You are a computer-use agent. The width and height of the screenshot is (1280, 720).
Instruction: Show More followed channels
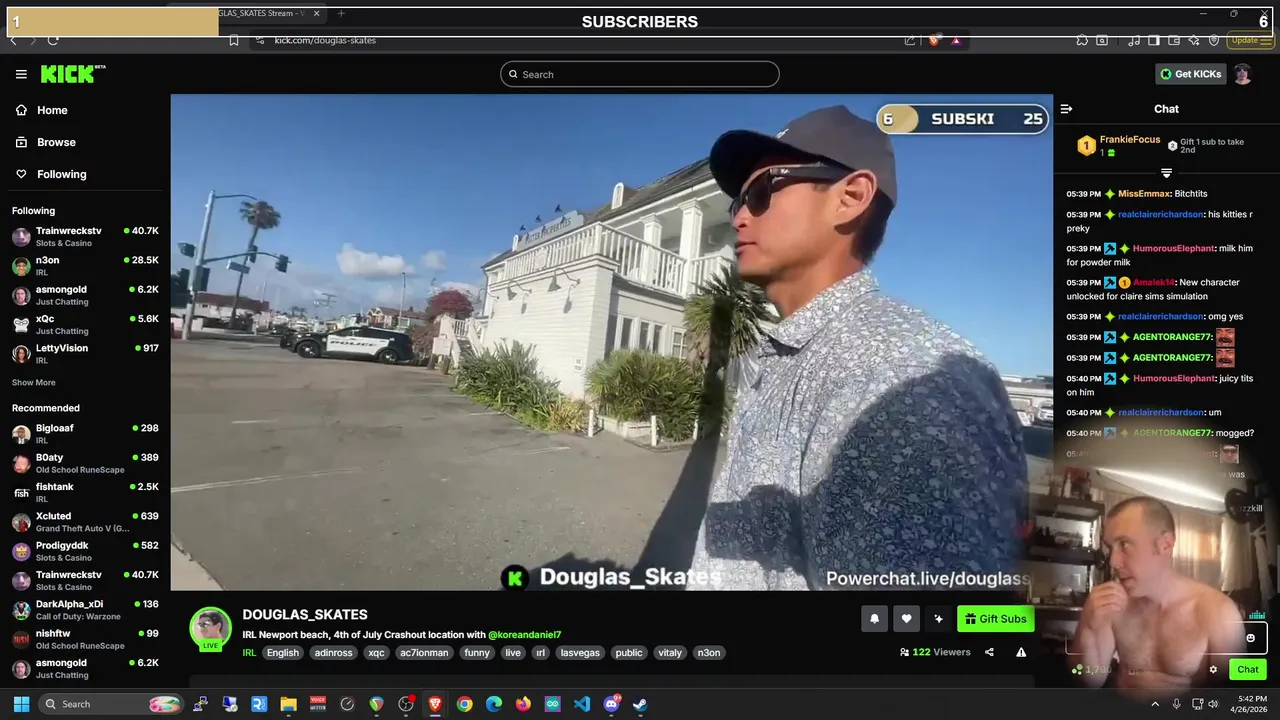point(34,382)
